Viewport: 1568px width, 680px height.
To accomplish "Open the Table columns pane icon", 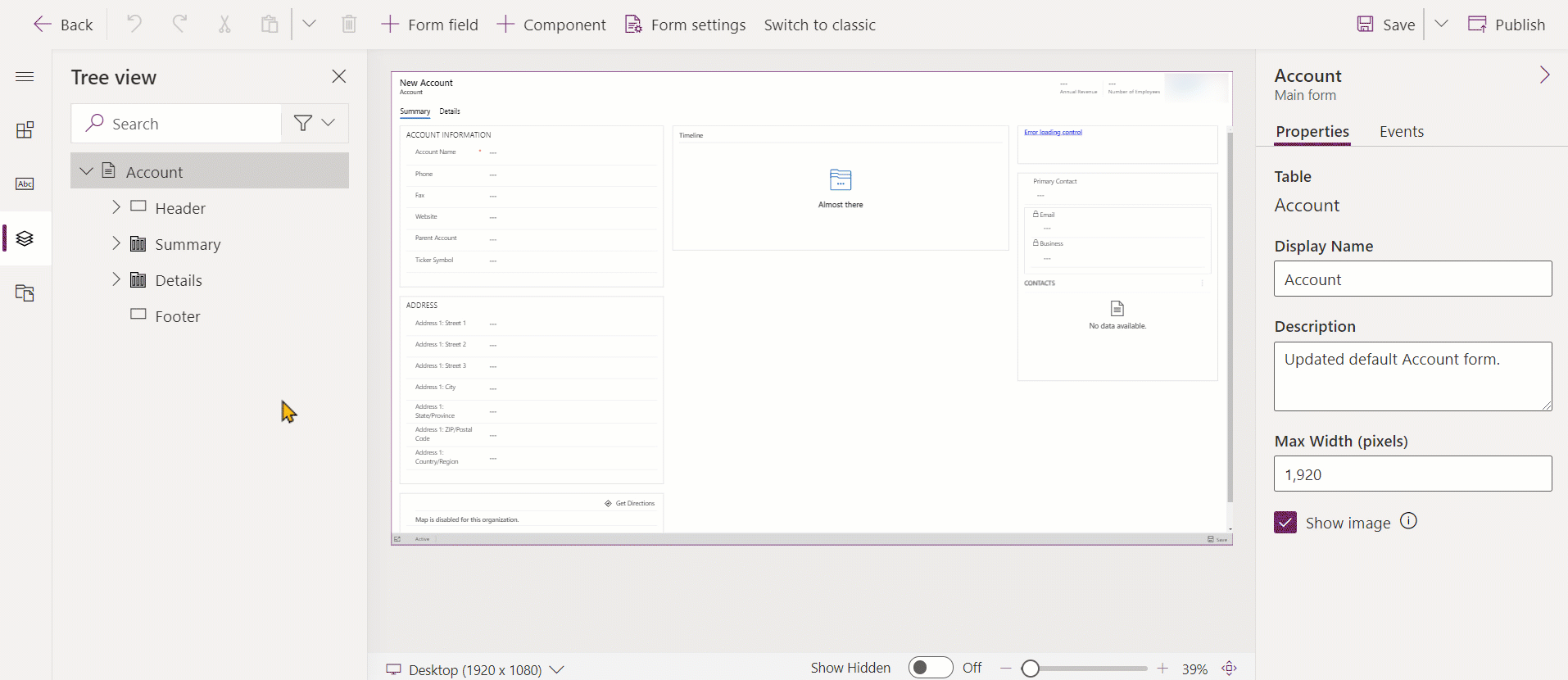I will click(x=25, y=184).
